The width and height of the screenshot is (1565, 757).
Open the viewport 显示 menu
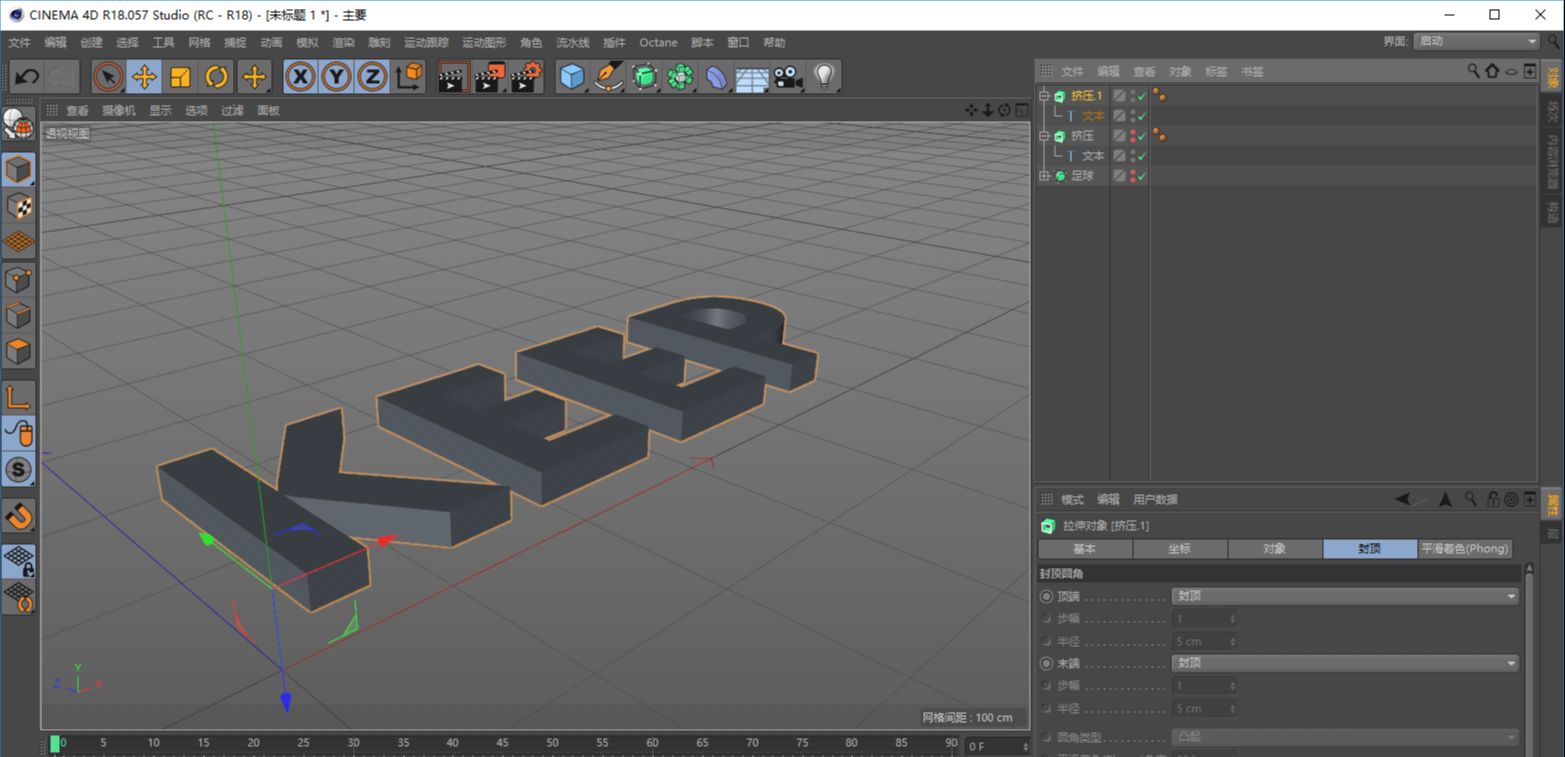pos(160,110)
